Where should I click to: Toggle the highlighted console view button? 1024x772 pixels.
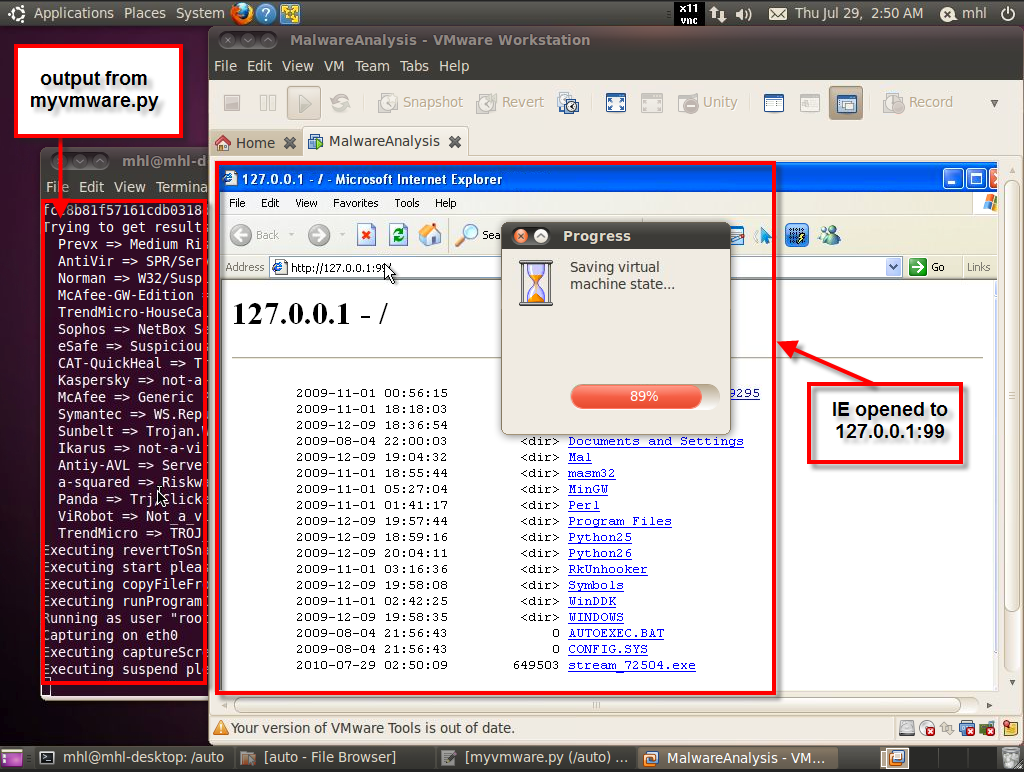point(845,103)
